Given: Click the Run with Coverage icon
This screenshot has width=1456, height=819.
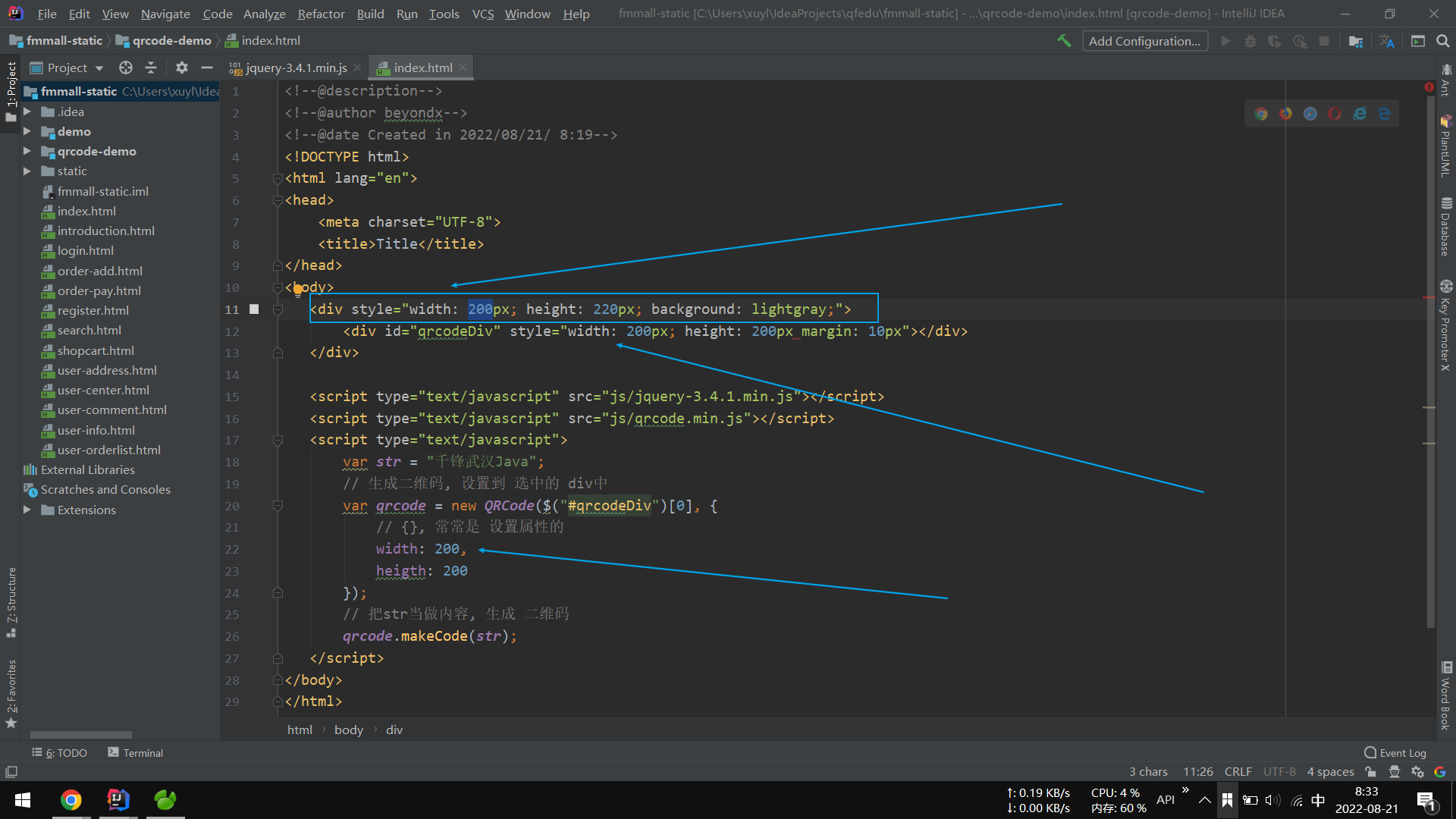Looking at the screenshot, I should 1275,41.
